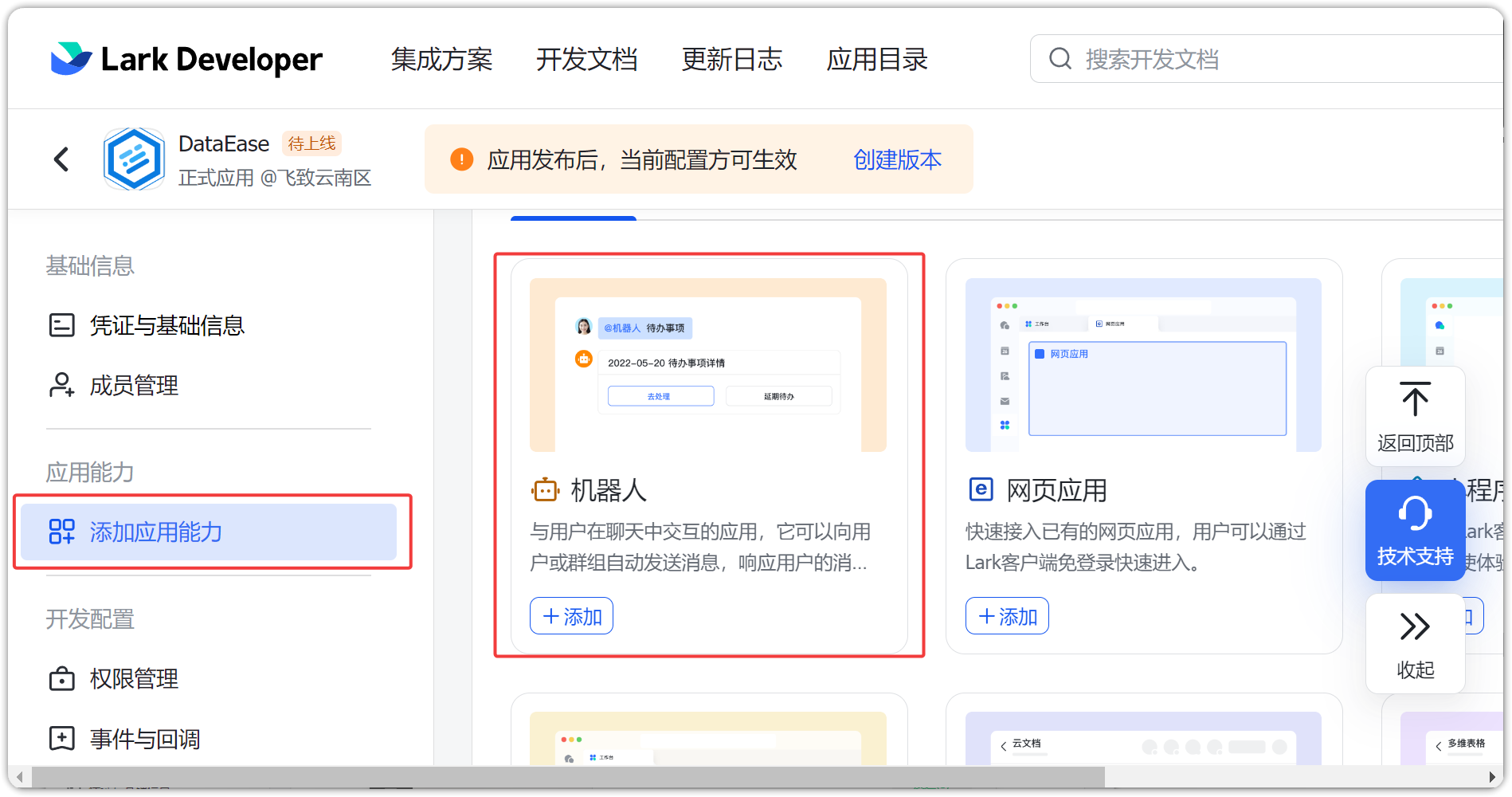Click the 应用发布后，当前配置方可生效 notice text

(642, 159)
